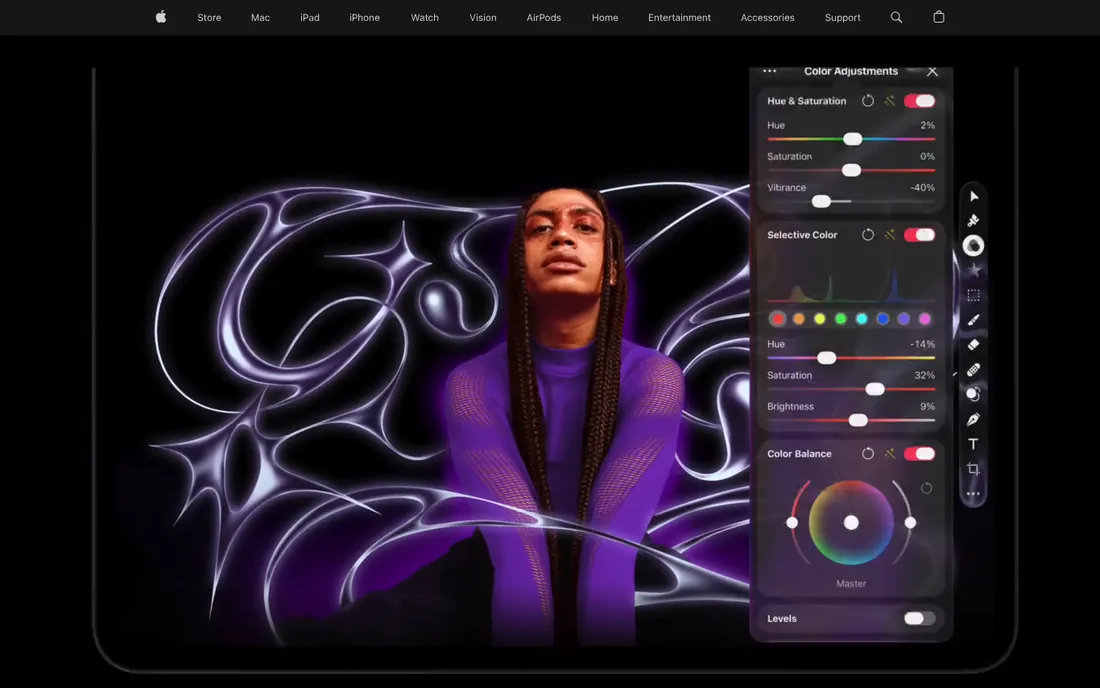Image resolution: width=1100 pixels, height=688 pixels.
Task: Turn off Color Balance toggle
Action: click(x=920, y=454)
